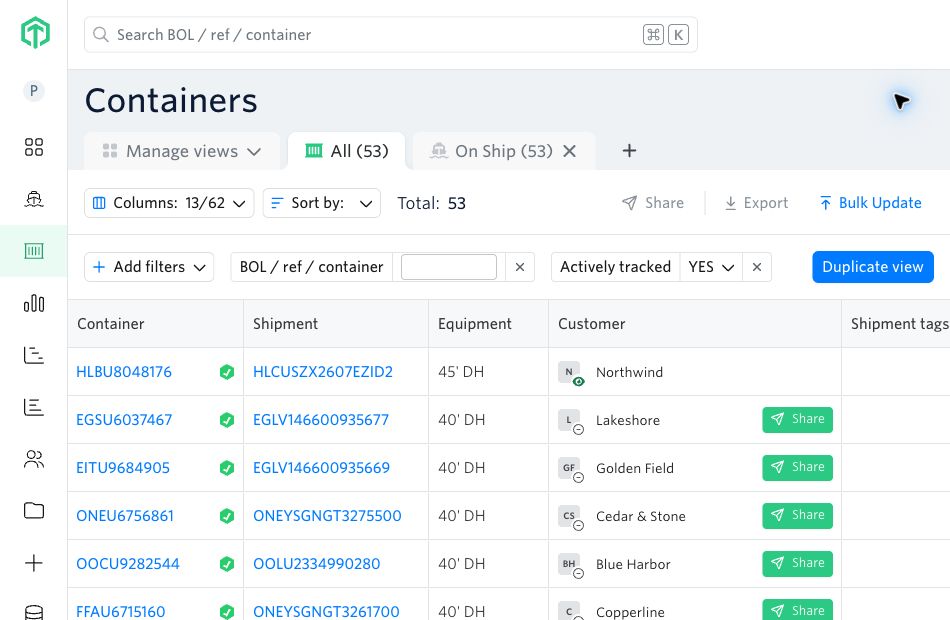
Task: Click the Bulk Update button
Action: click(x=870, y=203)
